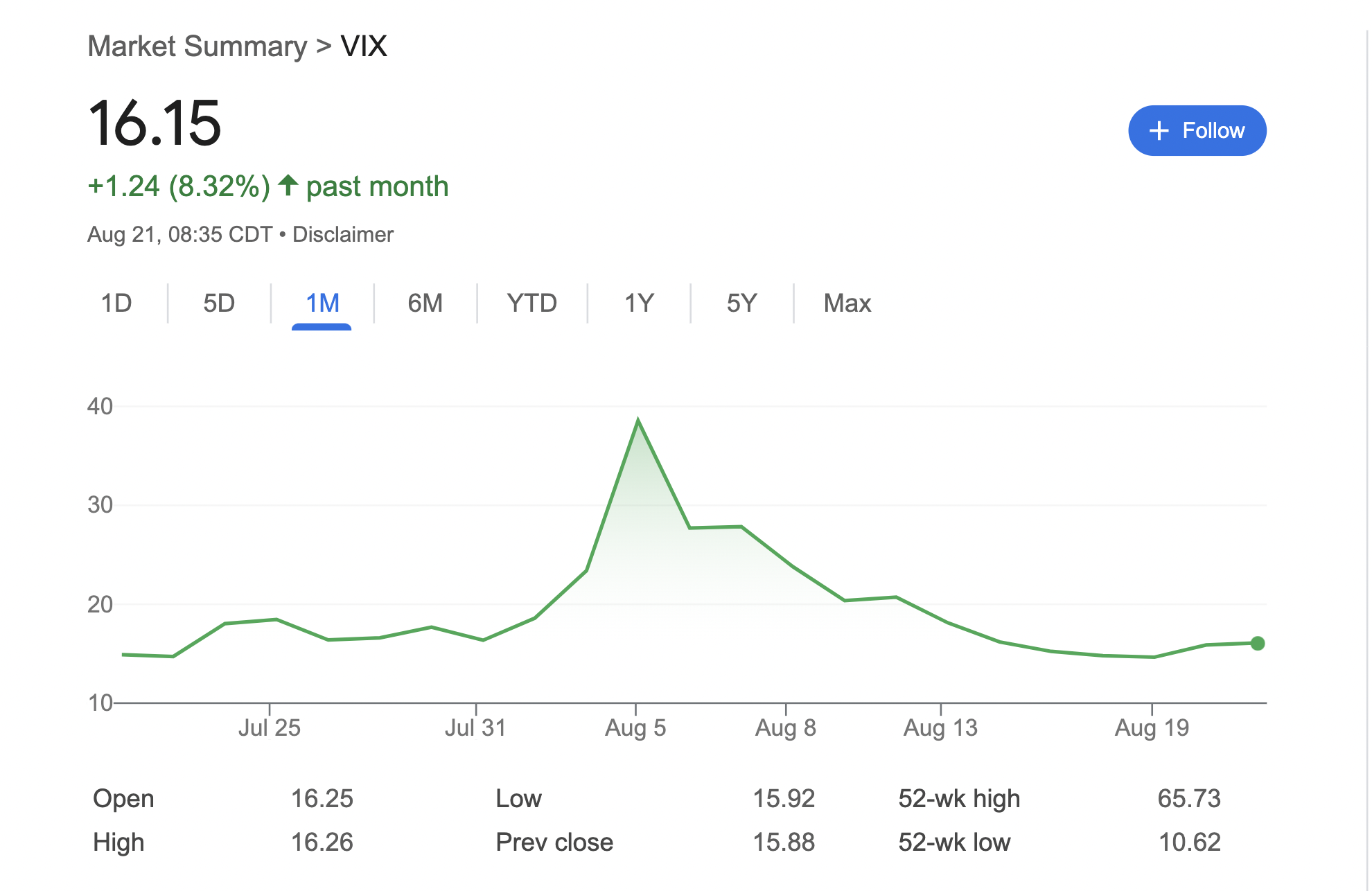Click the 52-wk high value 65.73

click(1189, 799)
